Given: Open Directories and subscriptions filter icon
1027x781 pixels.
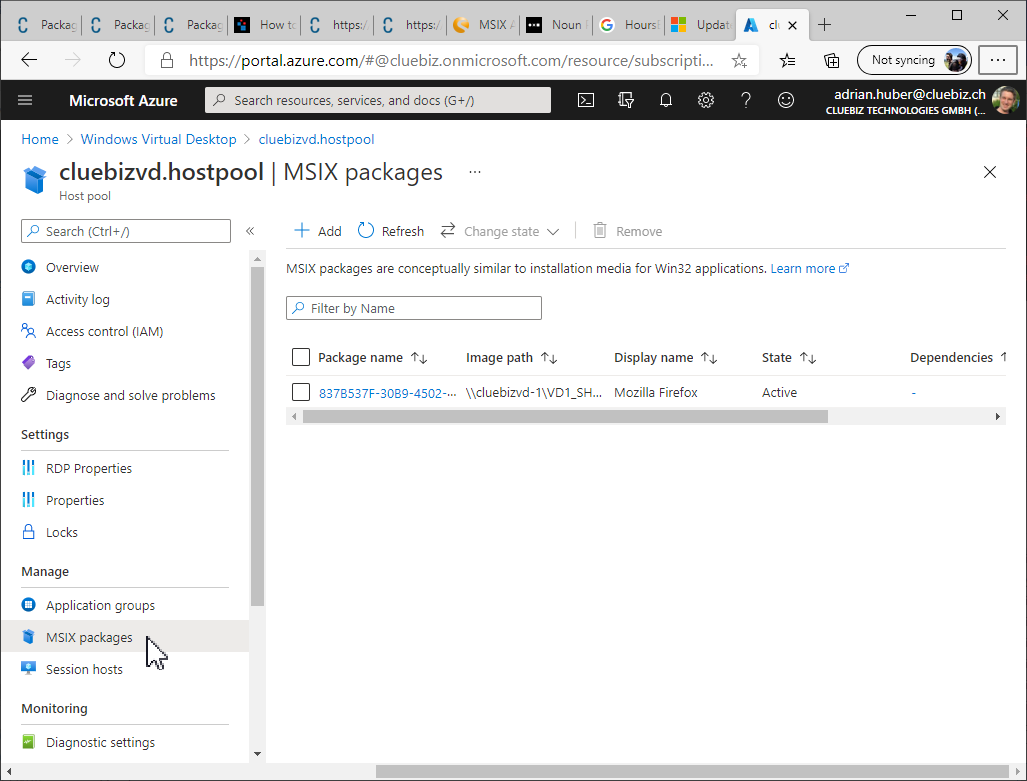Looking at the screenshot, I should coord(626,100).
